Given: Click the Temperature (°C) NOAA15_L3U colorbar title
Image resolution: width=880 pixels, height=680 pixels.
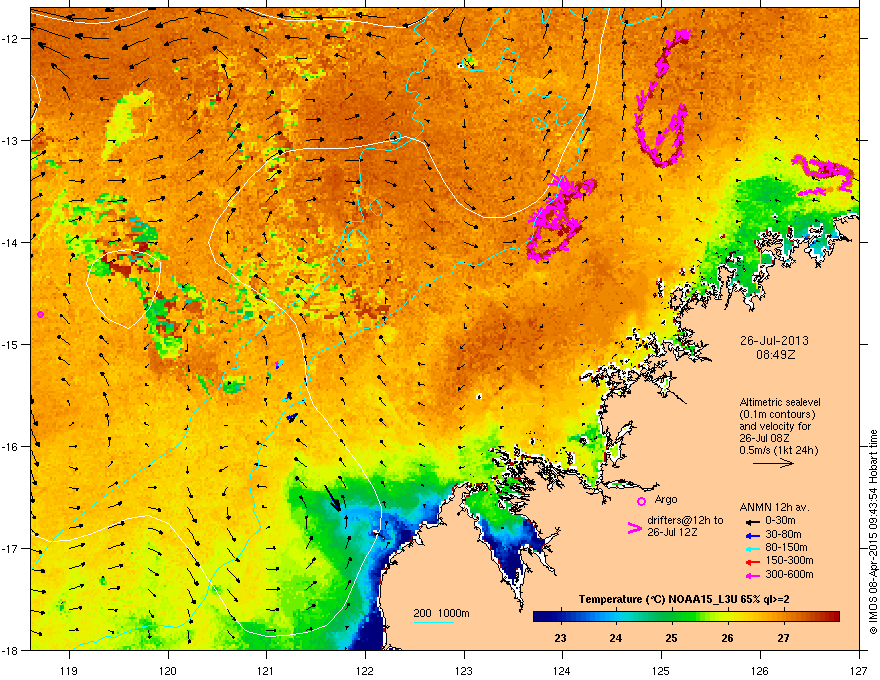Looking at the screenshot, I should click(684, 599).
